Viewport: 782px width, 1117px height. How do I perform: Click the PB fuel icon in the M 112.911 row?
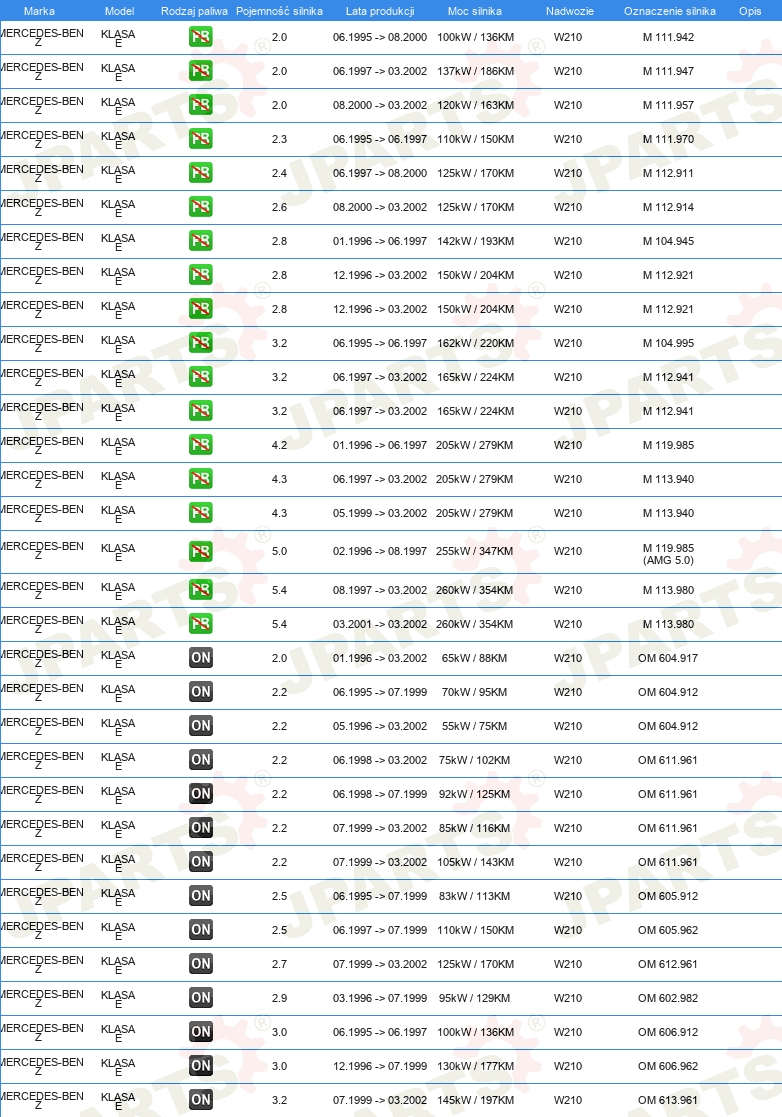pos(201,172)
